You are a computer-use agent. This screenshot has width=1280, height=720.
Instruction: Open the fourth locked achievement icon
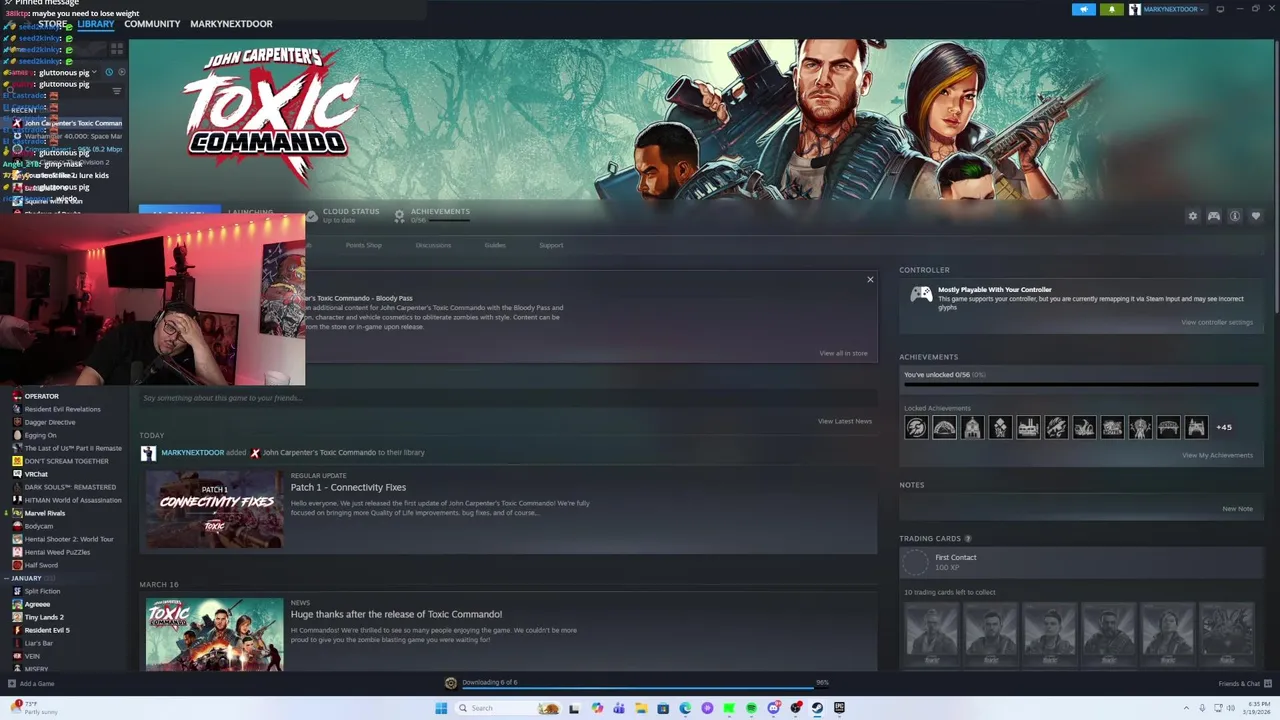click(x=1000, y=428)
